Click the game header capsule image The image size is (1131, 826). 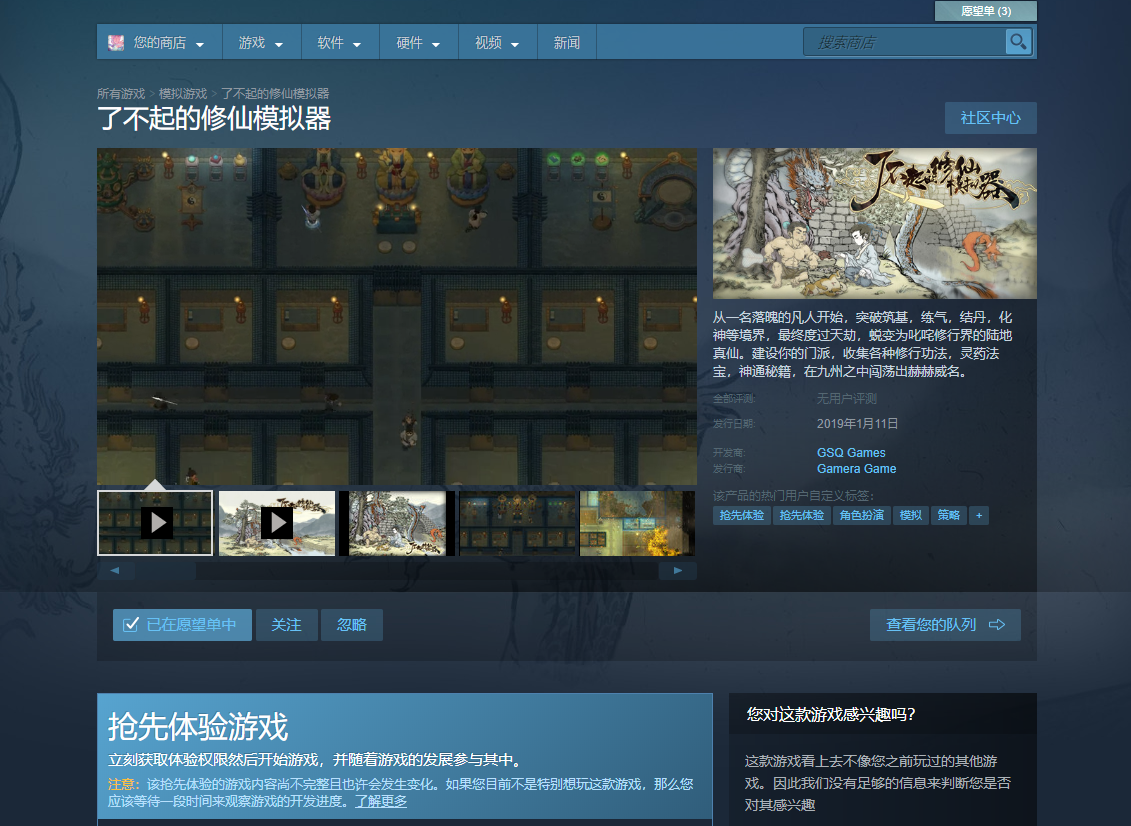(874, 224)
